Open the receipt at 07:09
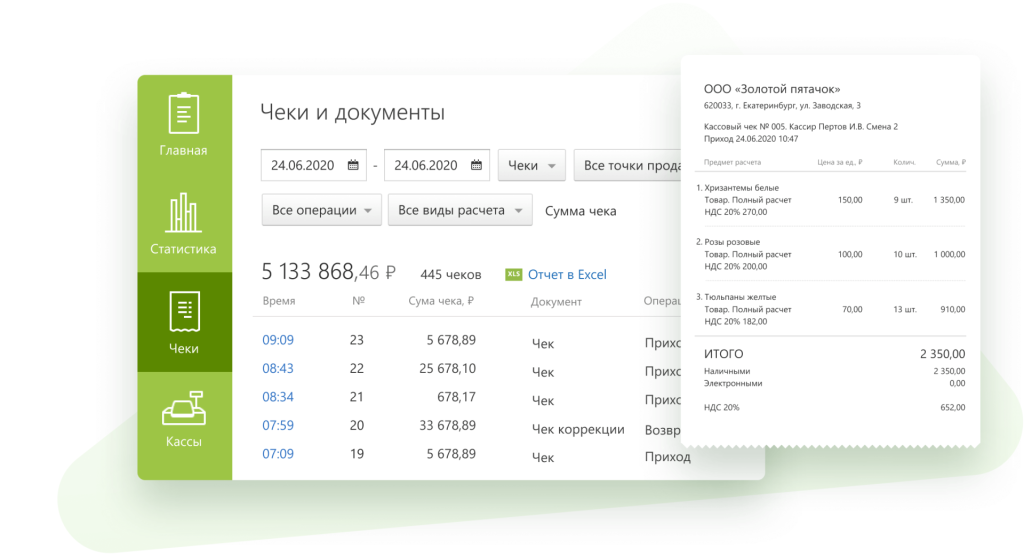The width and height of the screenshot is (1024, 556). click(278, 454)
